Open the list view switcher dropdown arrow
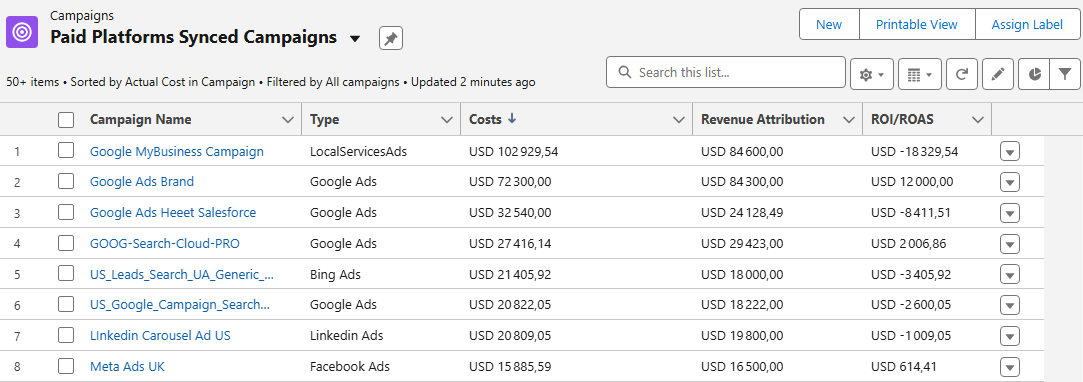This screenshot has height=382, width=1083. (355, 39)
